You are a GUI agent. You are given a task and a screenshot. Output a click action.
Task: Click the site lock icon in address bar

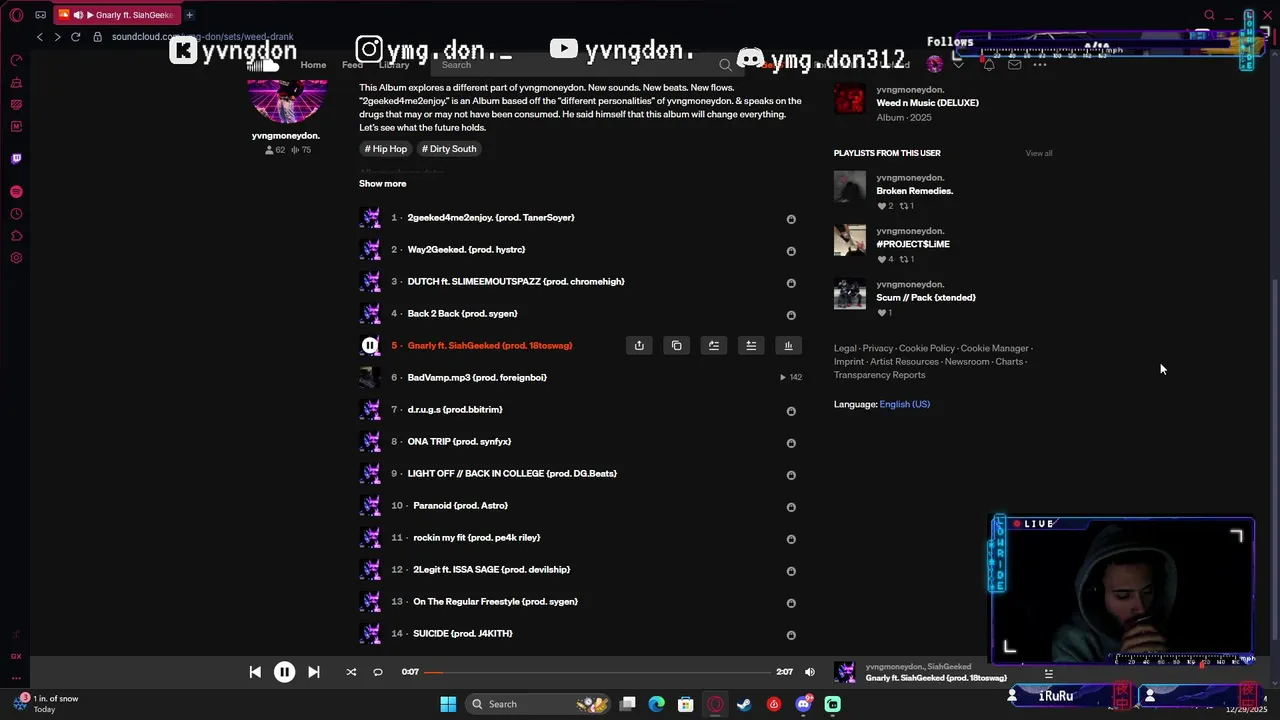click(x=98, y=37)
